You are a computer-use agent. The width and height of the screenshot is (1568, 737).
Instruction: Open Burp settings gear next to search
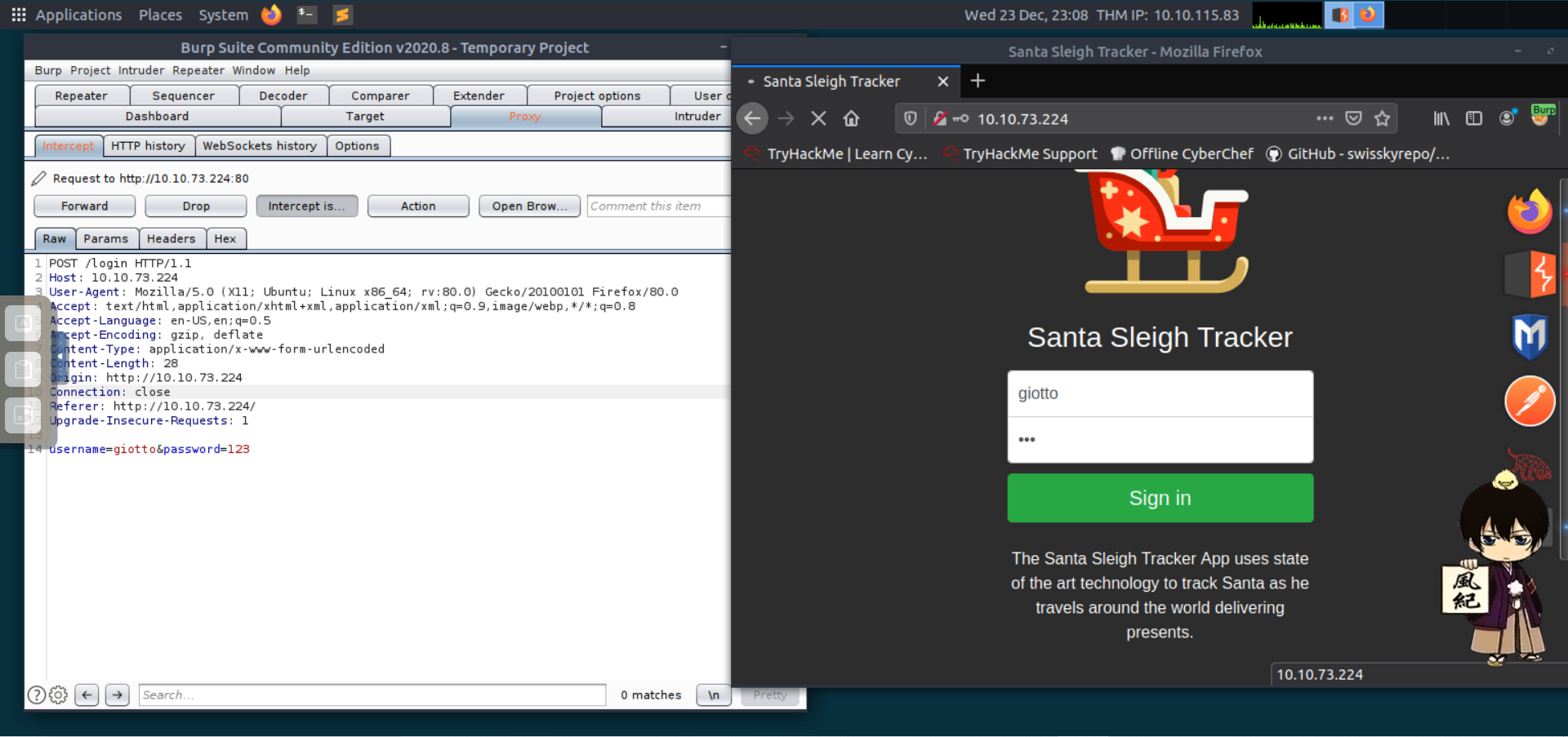point(58,695)
